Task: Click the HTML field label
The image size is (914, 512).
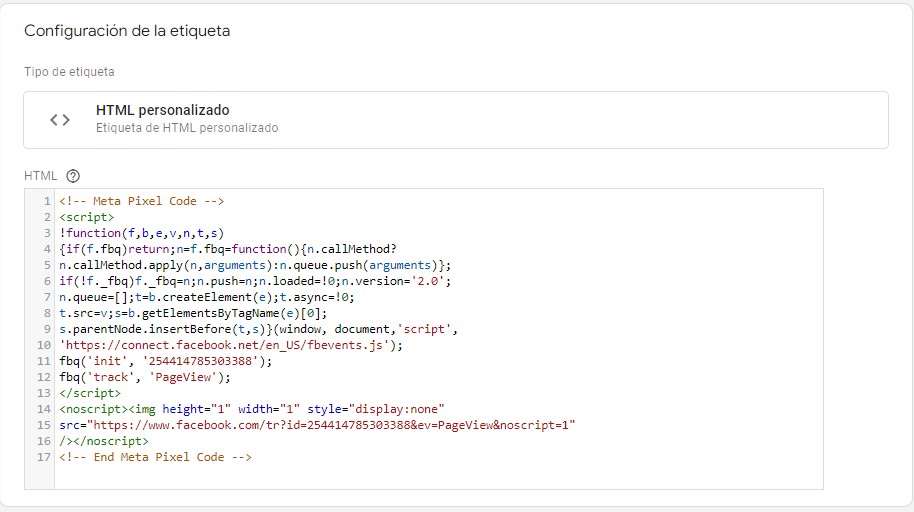Action: [40, 176]
